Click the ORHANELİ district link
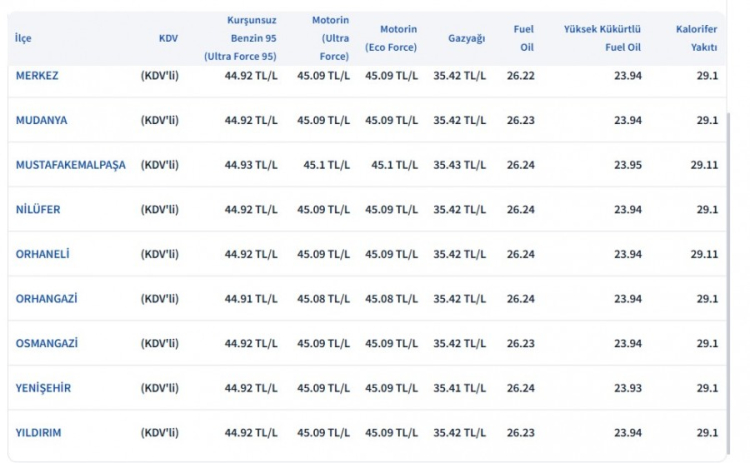The height and width of the screenshot is (463, 750). pyautogui.click(x=43, y=255)
